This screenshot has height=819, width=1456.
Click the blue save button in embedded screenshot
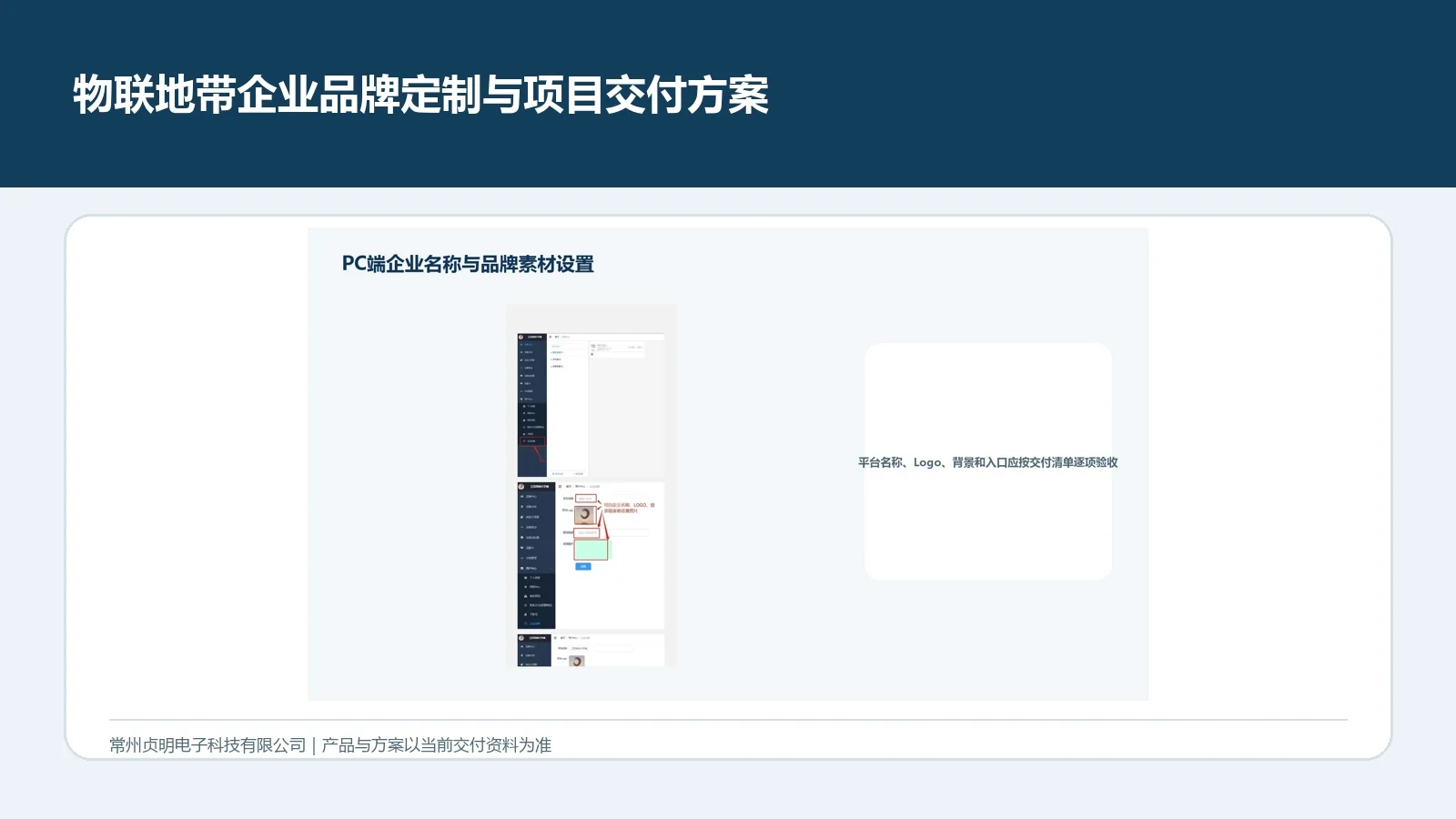tap(583, 566)
